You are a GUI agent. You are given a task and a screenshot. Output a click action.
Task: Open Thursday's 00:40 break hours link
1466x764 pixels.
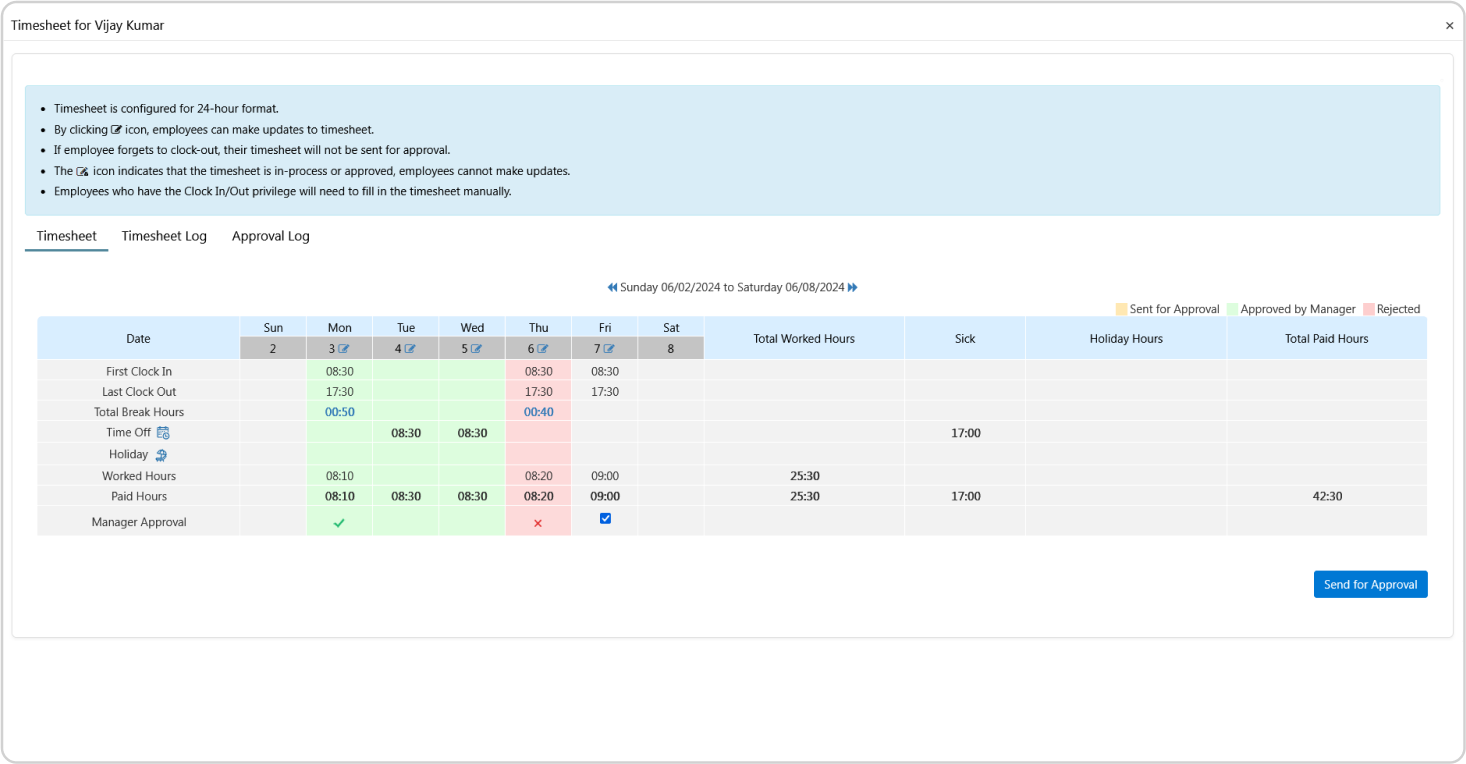point(538,412)
